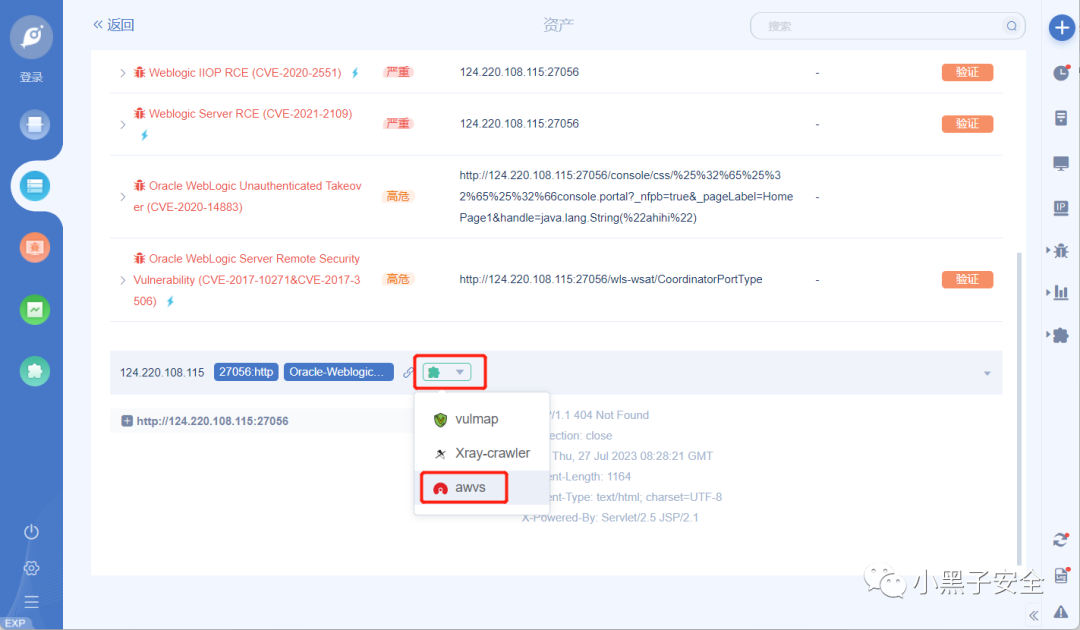Click wls-wsat/CoordinatorPortType URL text
This screenshot has height=630, width=1080.
(611, 280)
